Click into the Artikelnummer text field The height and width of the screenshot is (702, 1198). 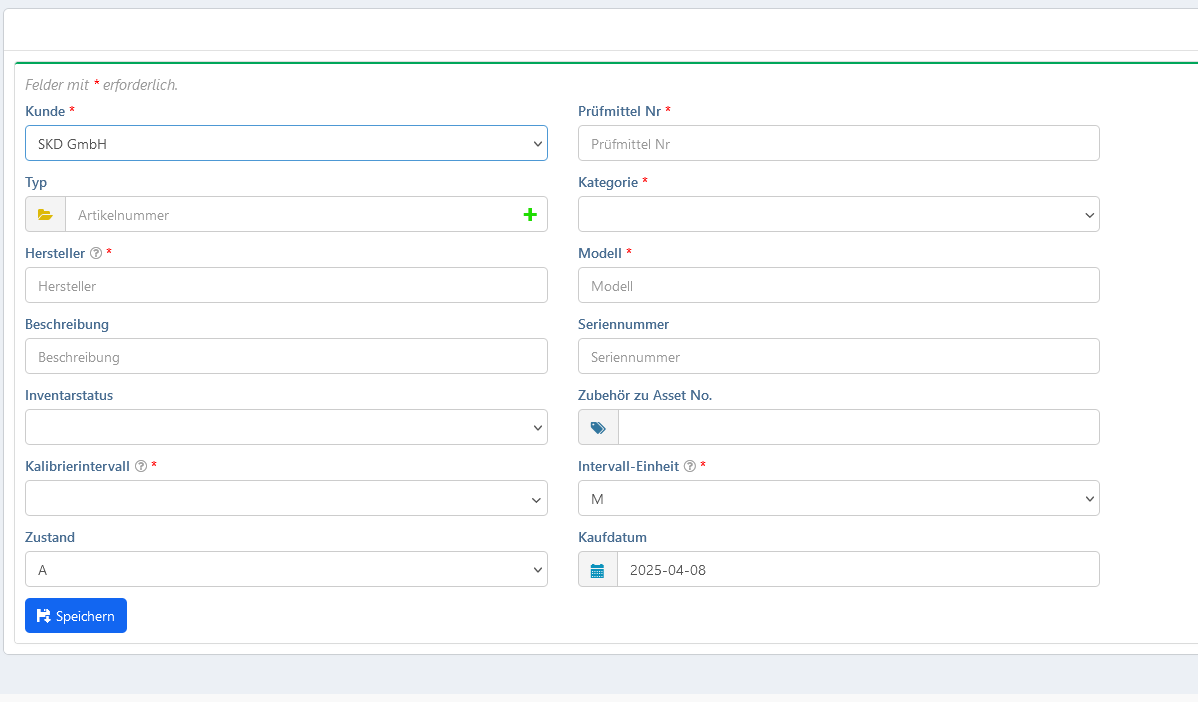290,214
